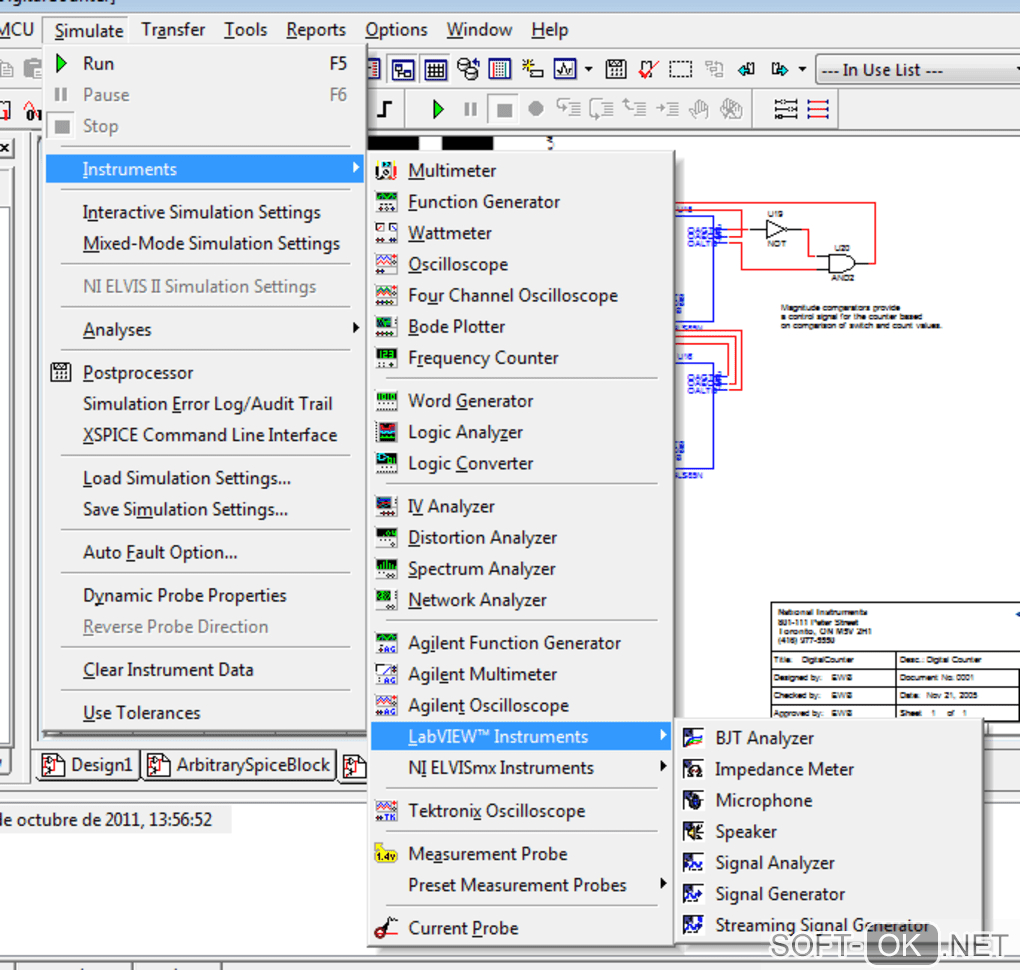
Task: Select the Signal Analyzer icon
Action: click(693, 863)
